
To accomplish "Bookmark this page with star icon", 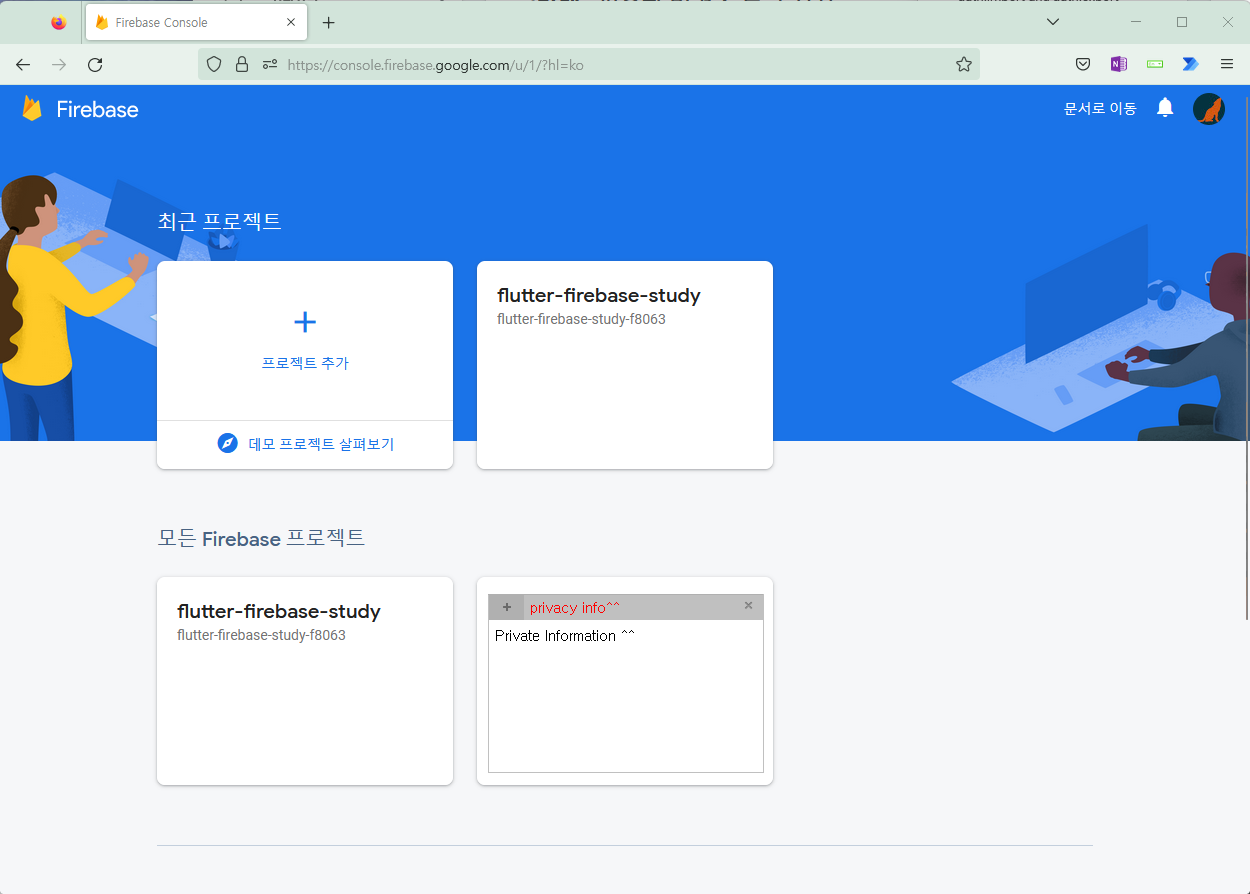I will click(x=964, y=64).
